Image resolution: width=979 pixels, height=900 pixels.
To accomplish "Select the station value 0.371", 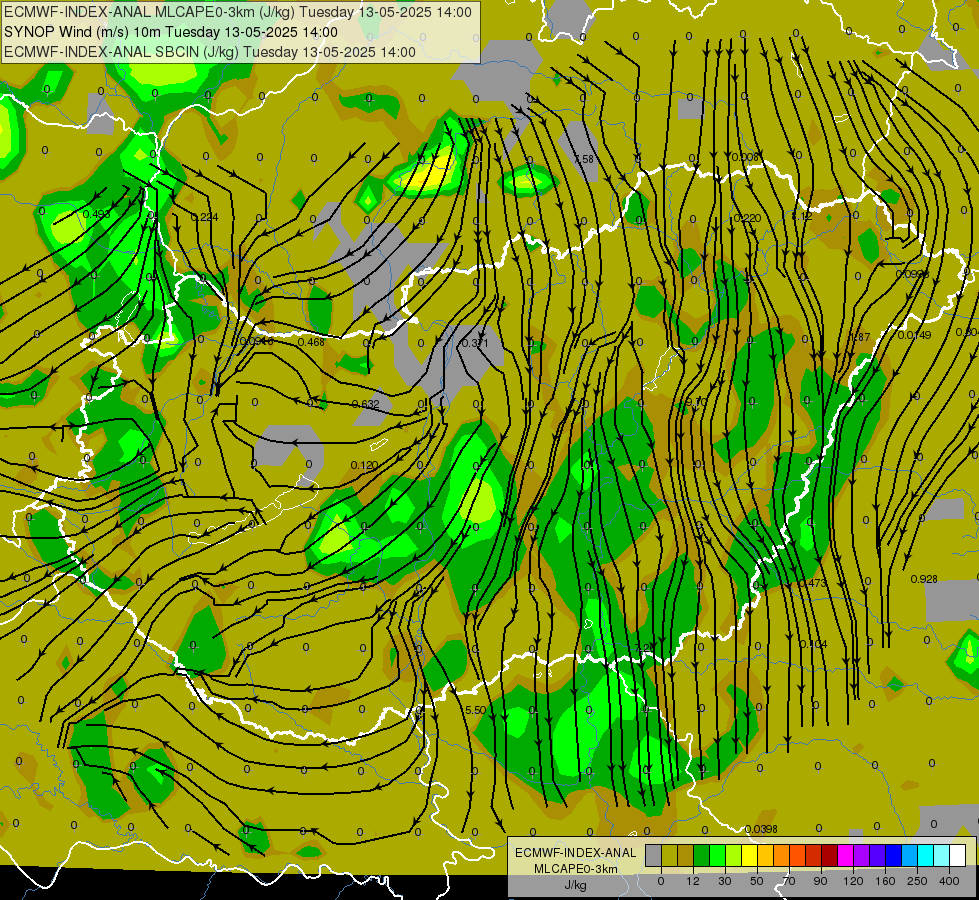I will tap(475, 344).
